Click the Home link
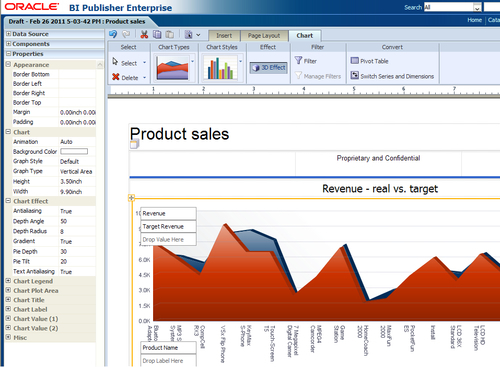500x367 pixels. tap(474, 20)
